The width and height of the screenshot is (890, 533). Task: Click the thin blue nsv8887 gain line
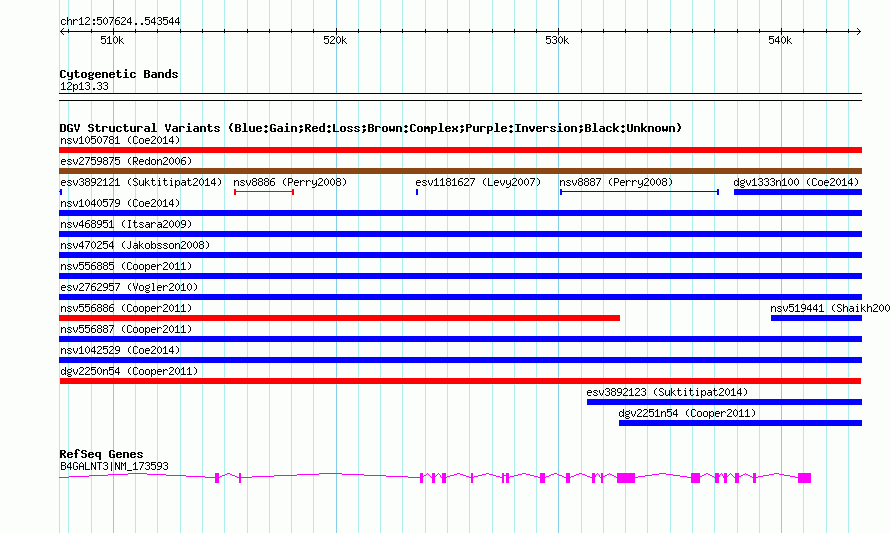[x=639, y=192]
